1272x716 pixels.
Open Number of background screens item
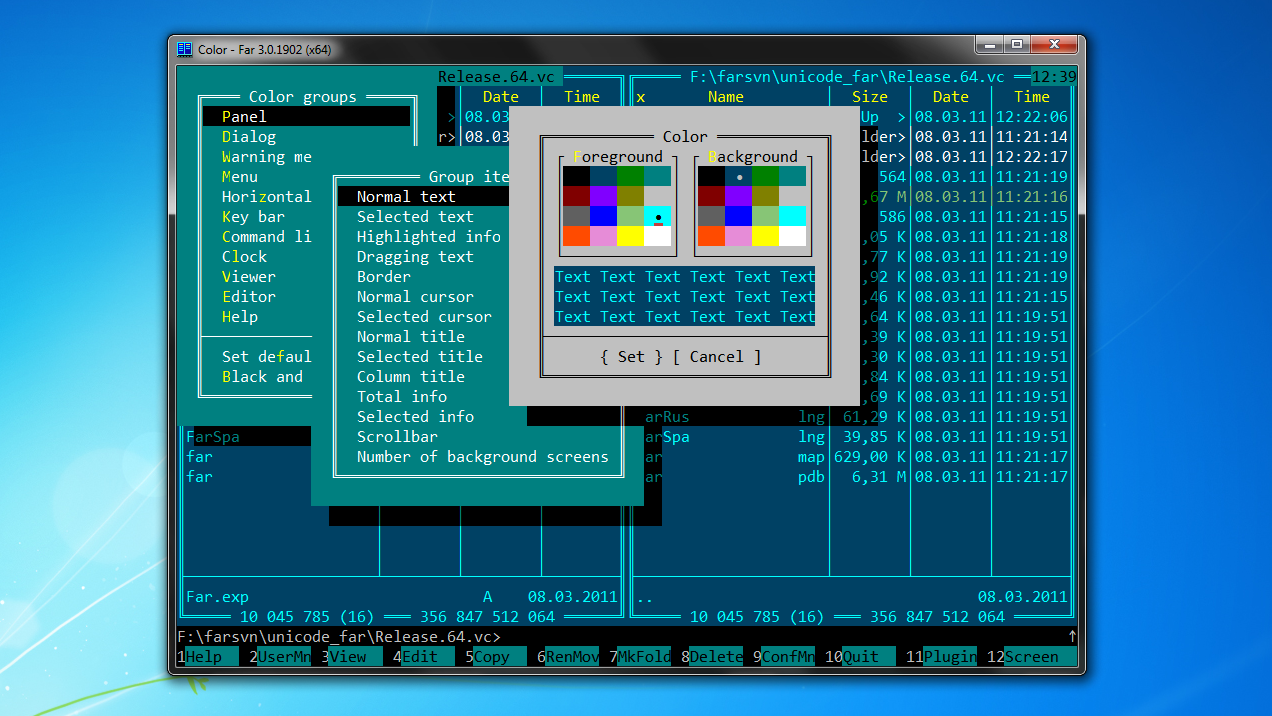(x=482, y=457)
